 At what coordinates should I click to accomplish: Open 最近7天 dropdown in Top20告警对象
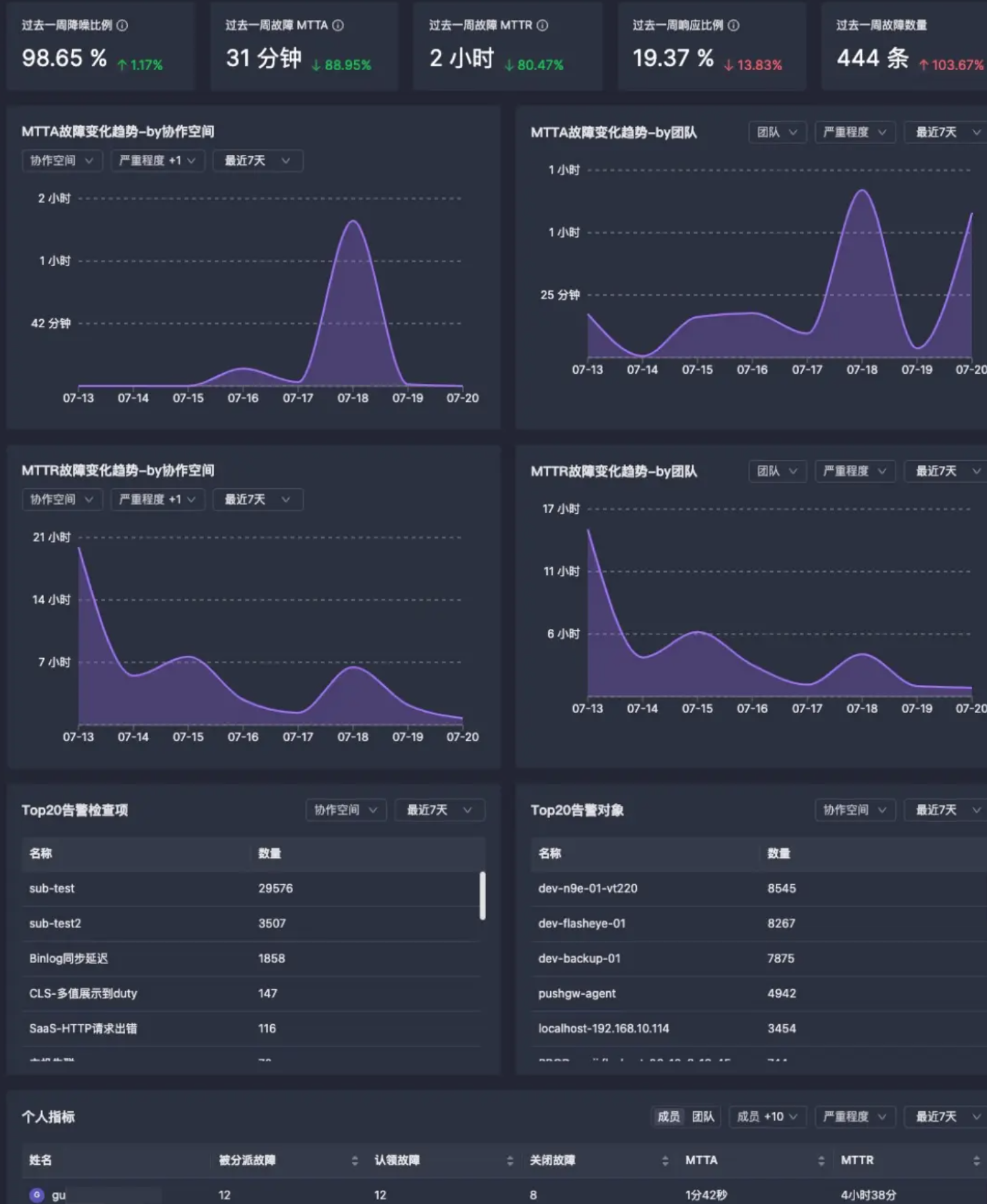(x=946, y=810)
